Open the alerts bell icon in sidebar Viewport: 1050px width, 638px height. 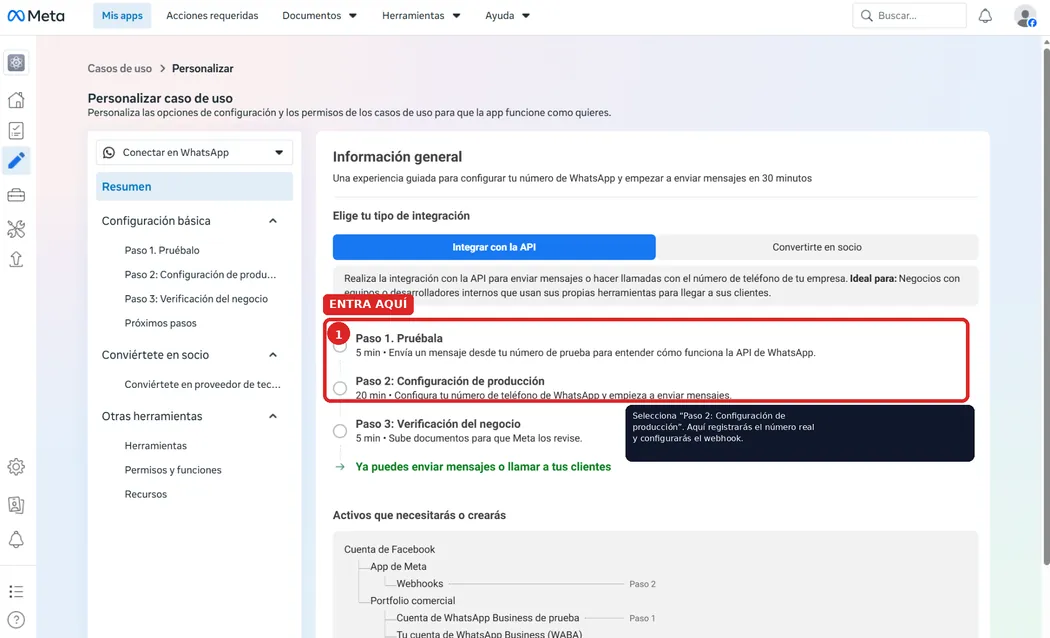tap(16, 540)
